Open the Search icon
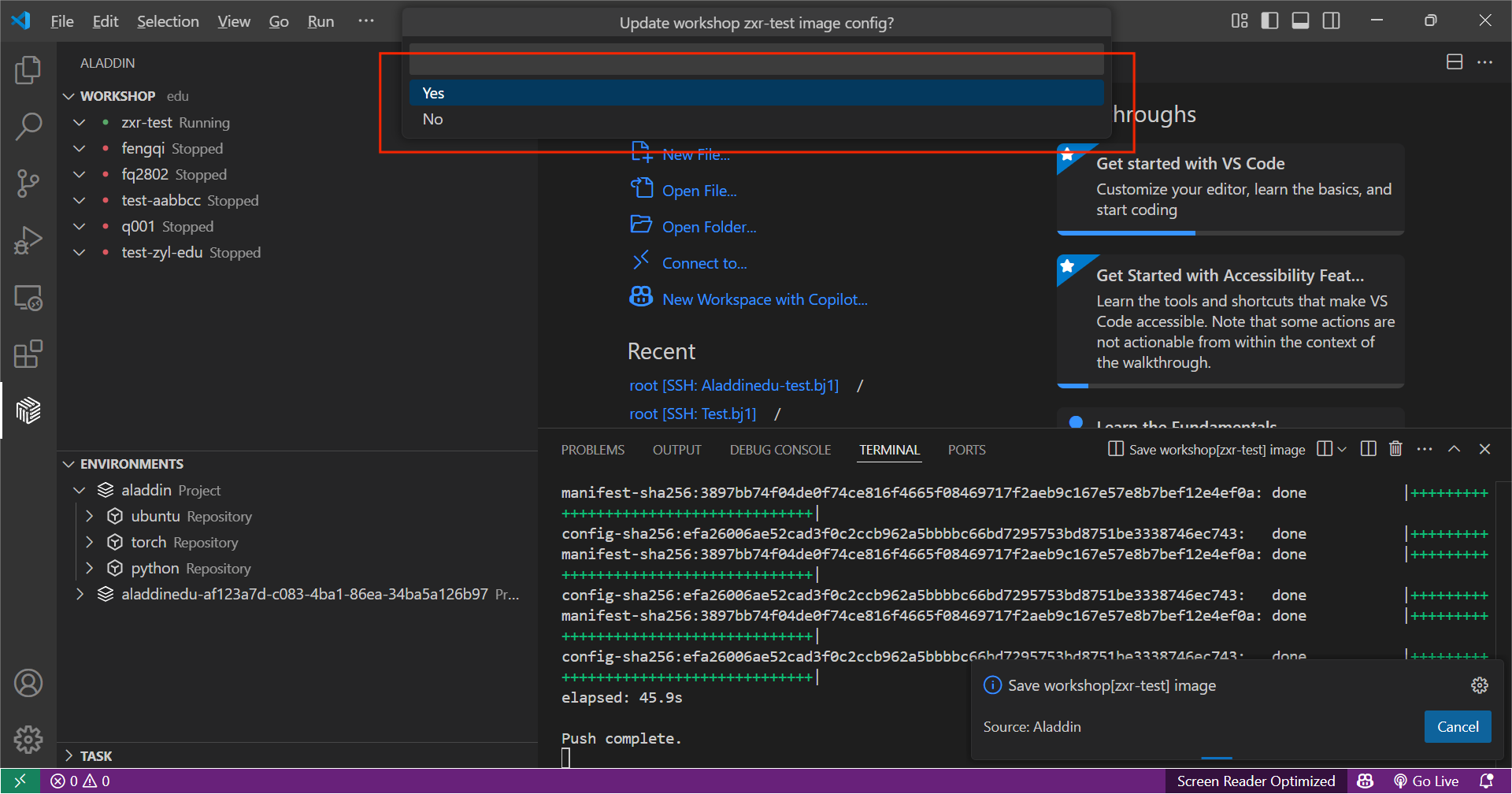This screenshot has width=1512, height=794. click(x=28, y=126)
